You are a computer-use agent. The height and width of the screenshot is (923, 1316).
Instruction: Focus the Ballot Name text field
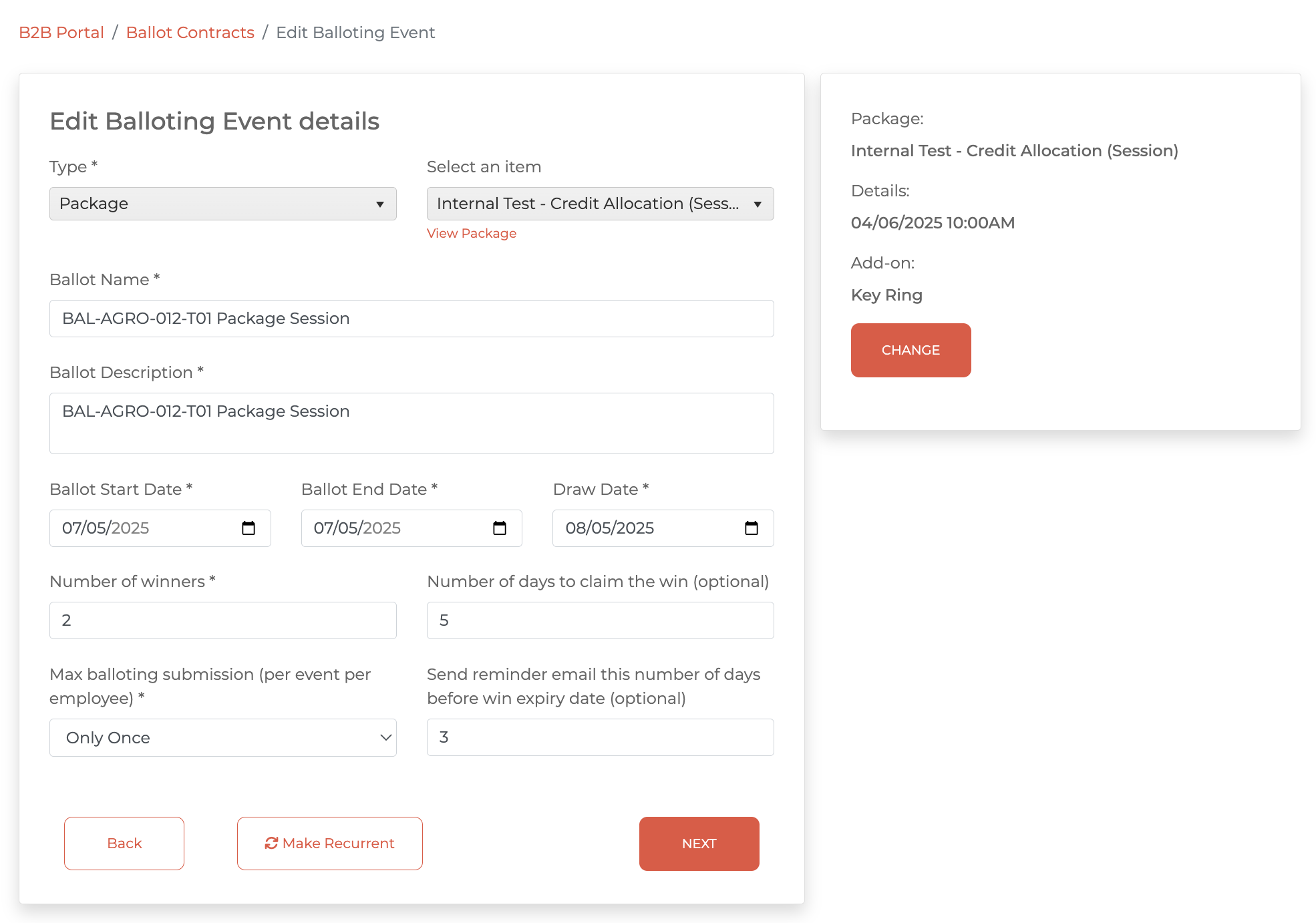click(411, 319)
